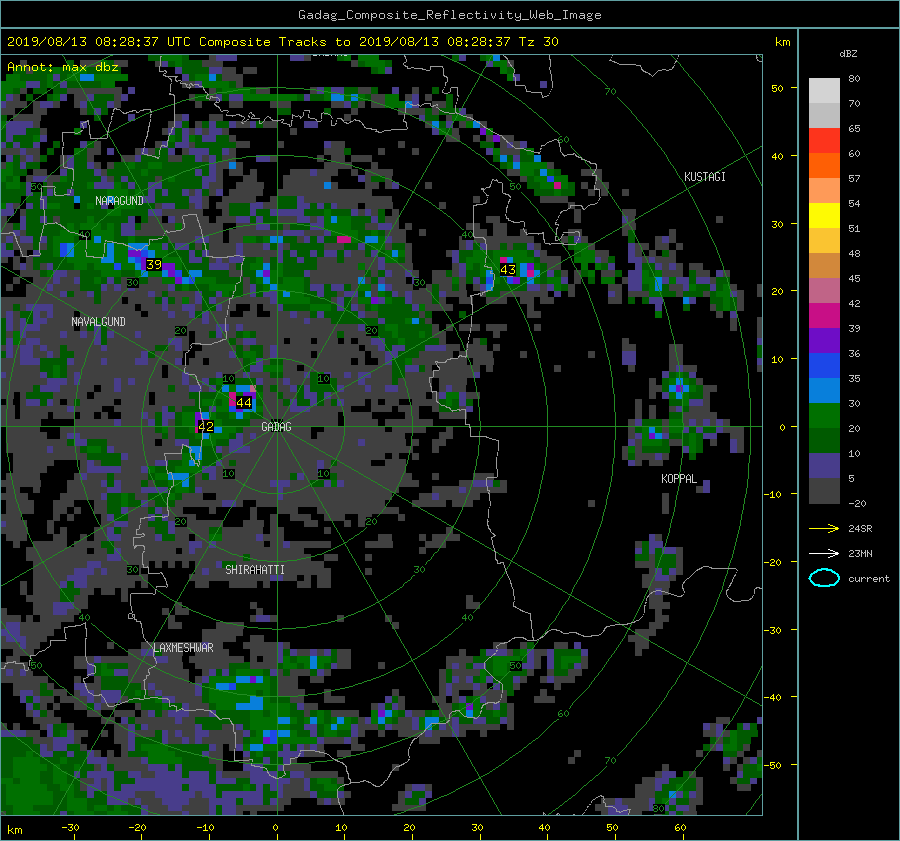Click the blue 35 dBZ legend swatch

[x=824, y=366]
